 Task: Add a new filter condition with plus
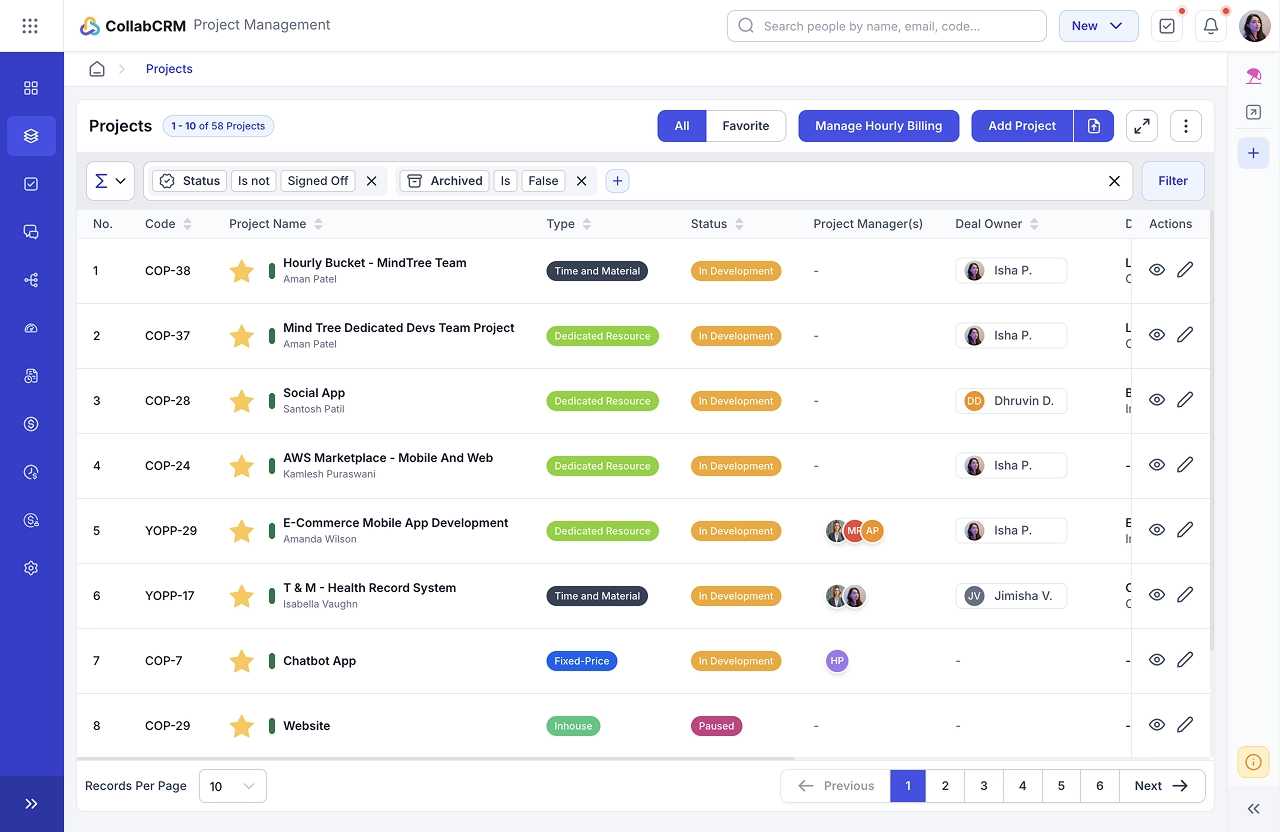click(x=617, y=181)
